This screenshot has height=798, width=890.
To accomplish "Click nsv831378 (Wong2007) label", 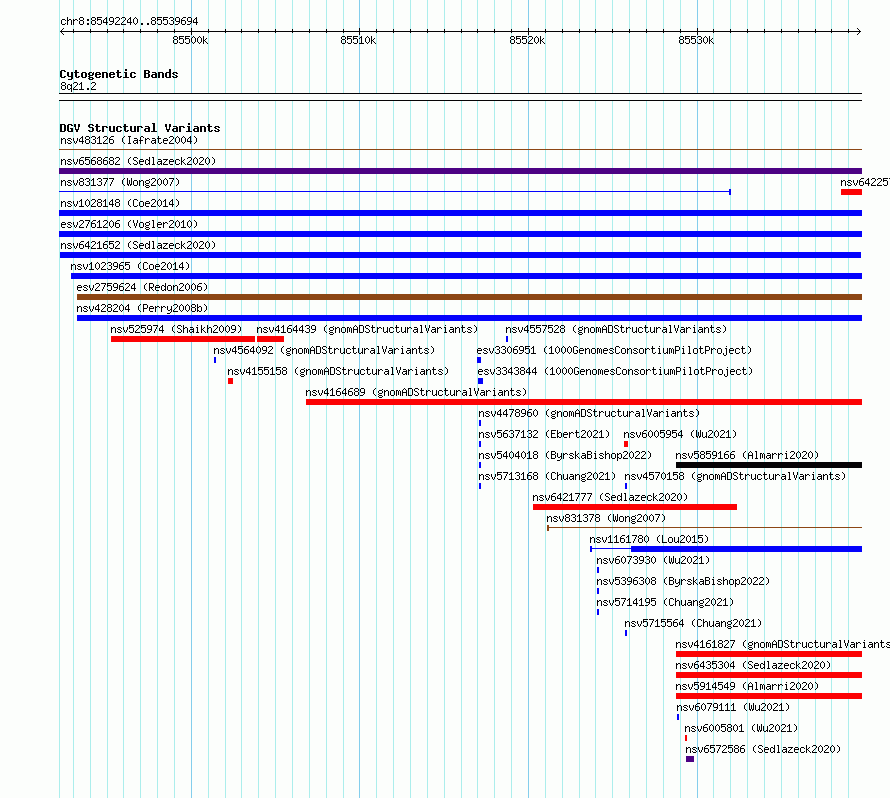I will point(606,518).
